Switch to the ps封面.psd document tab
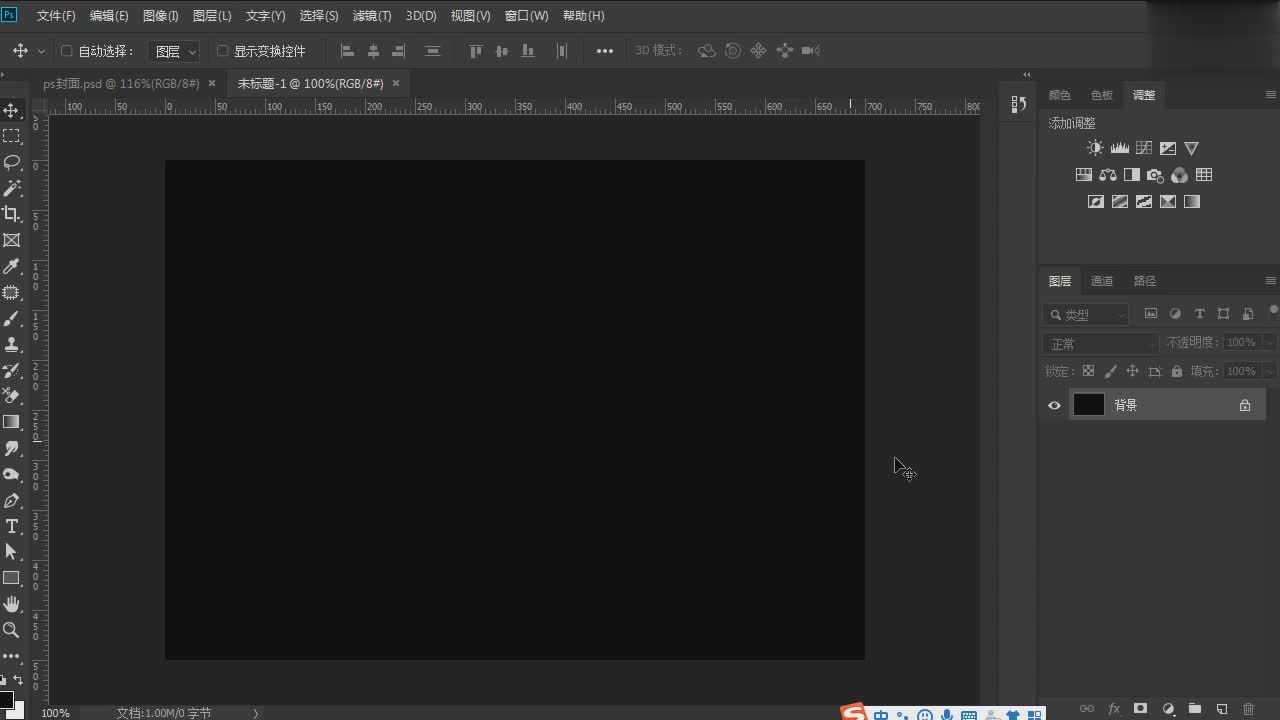Viewport: 1280px width, 720px height. pyautogui.click(x=121, y=83)
